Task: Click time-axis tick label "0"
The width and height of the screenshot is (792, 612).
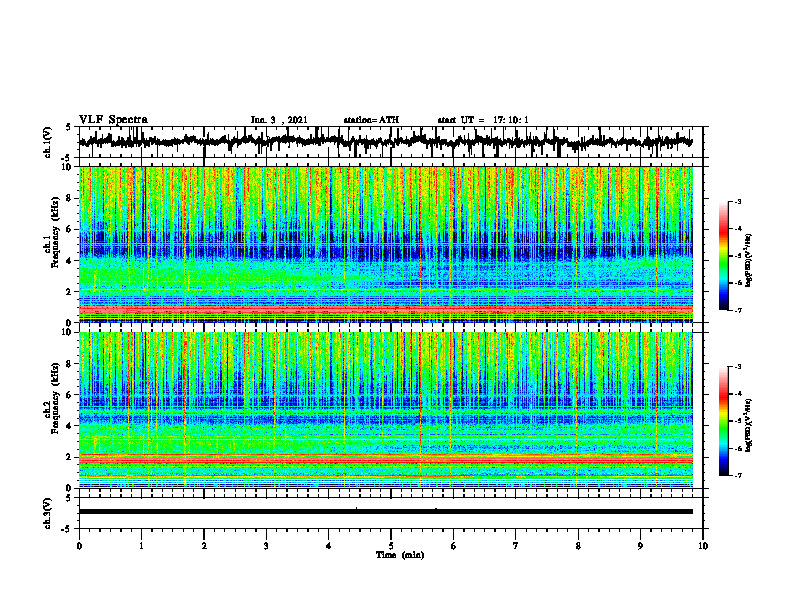Action: coord(79,546)
